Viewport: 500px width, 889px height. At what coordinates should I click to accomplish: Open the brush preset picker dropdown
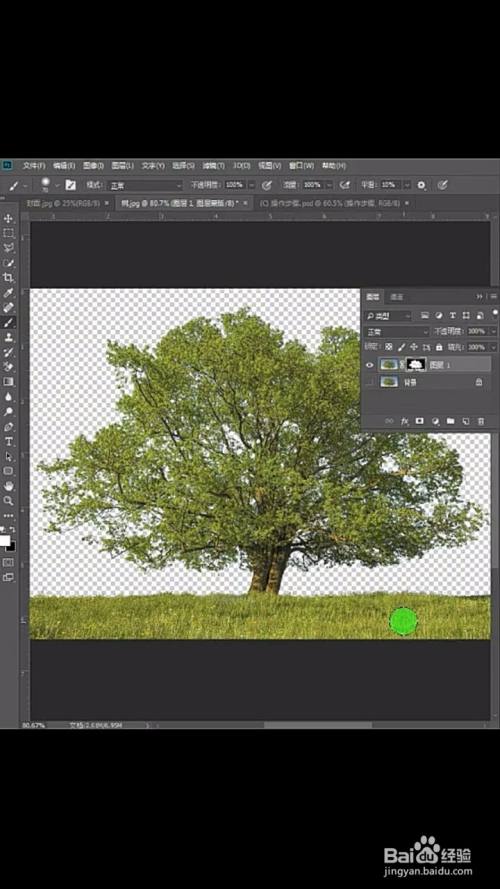point(57,185)
